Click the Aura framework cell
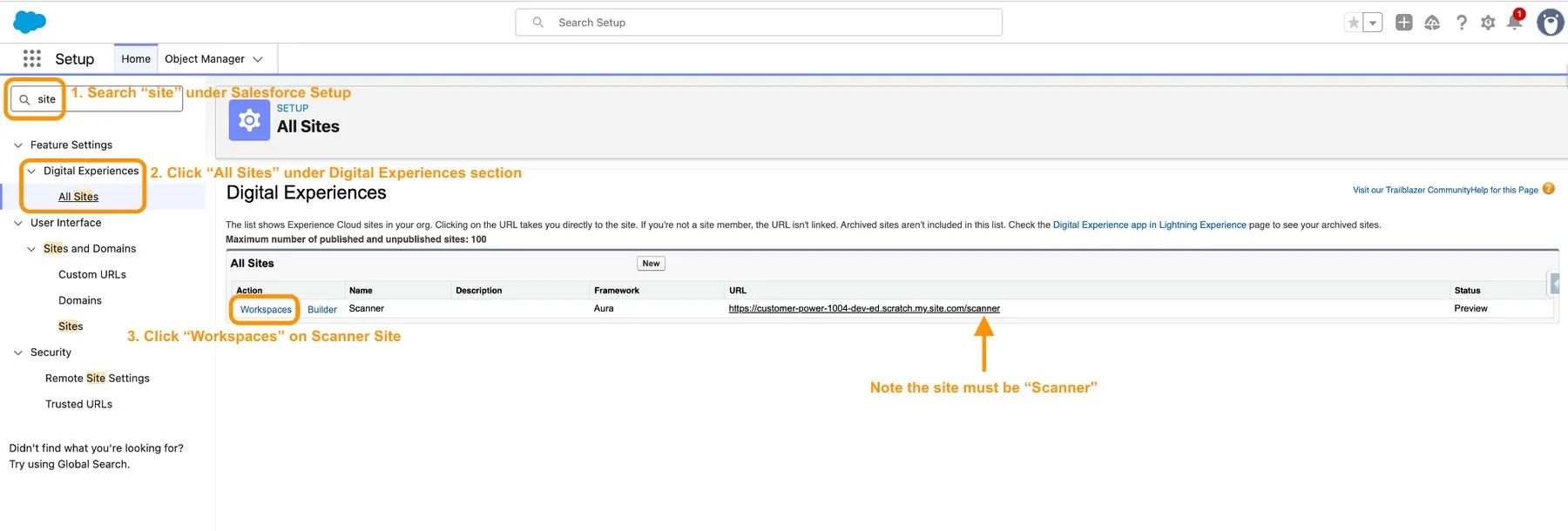This screenshot has width=1568, height=531. click(x=604, y=308)
